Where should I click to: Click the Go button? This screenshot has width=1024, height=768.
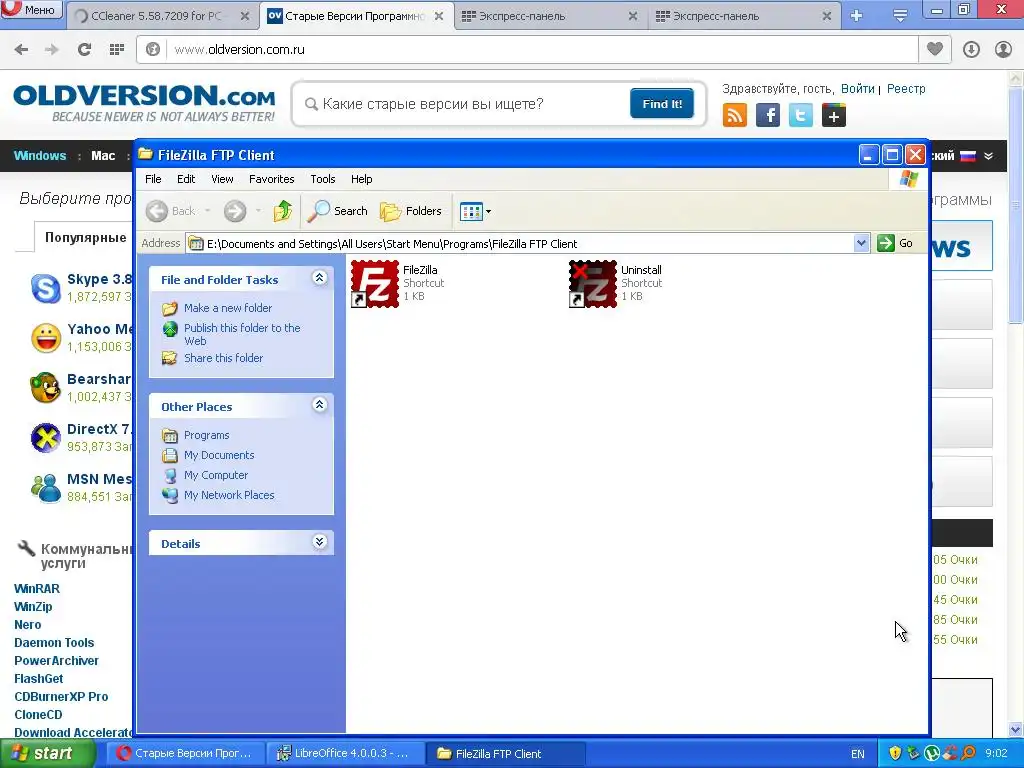pyautogui.click(x=895, y=243)
